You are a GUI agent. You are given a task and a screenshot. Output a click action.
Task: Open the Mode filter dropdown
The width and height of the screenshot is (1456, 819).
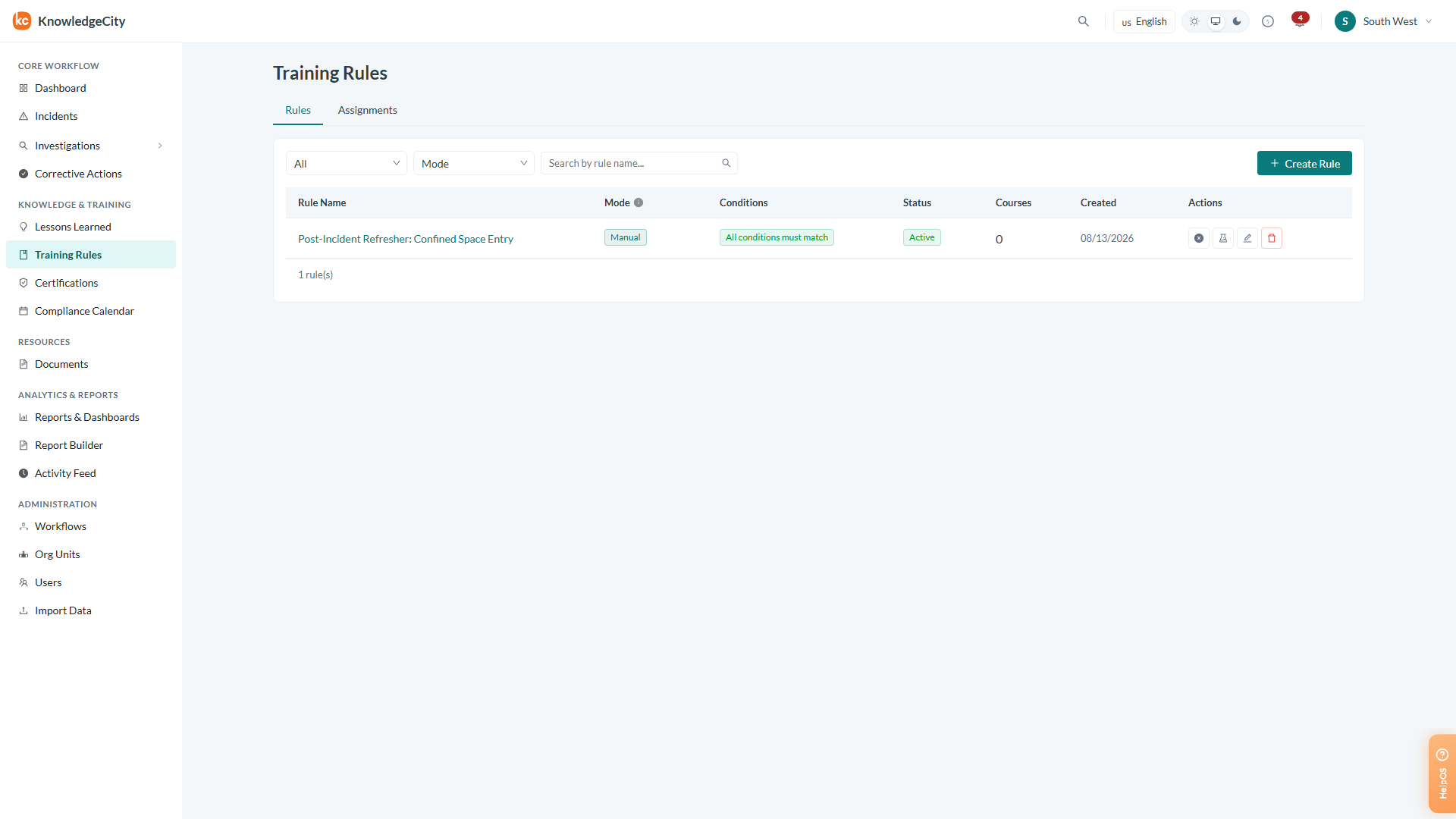(474, 163)
